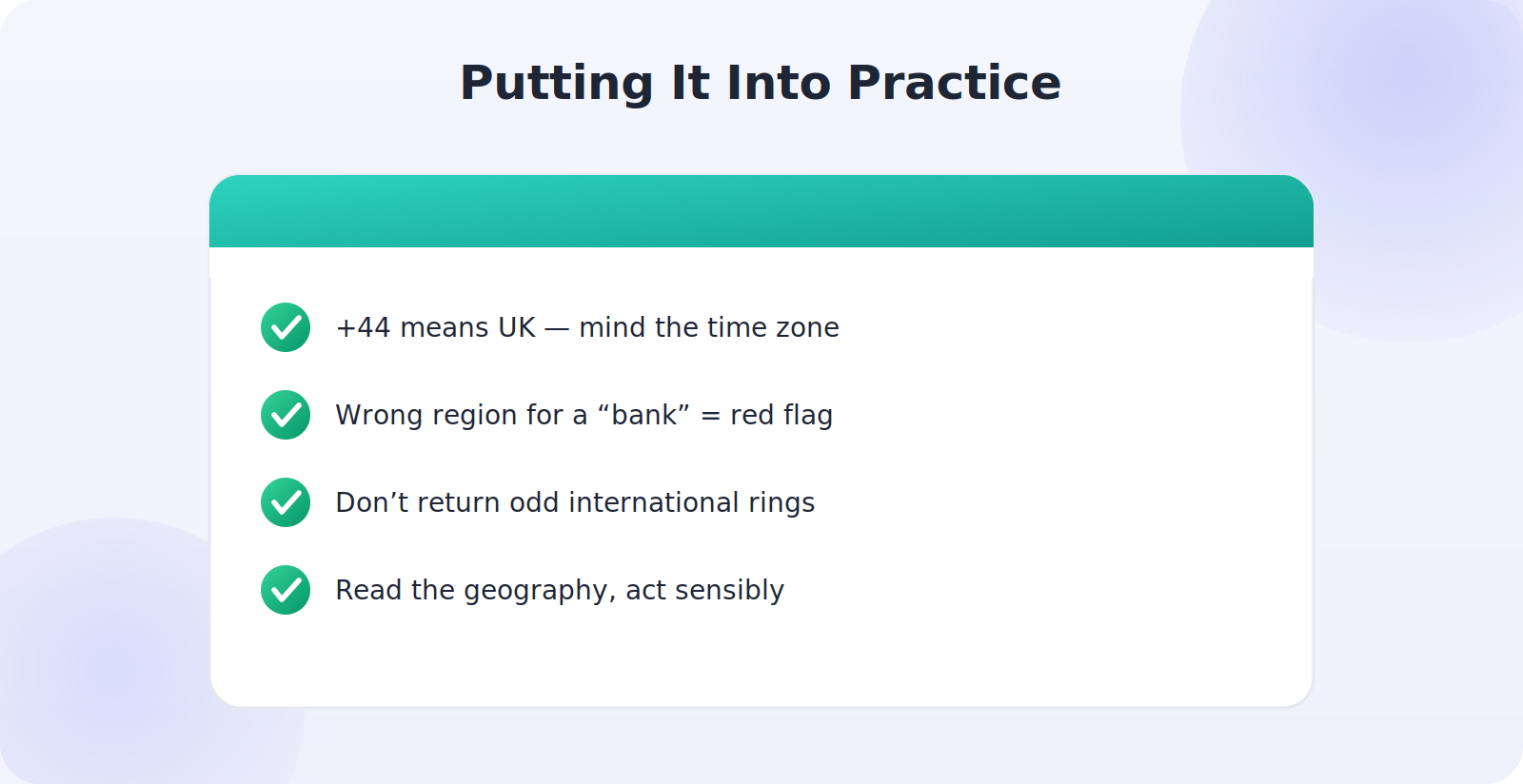Viewport: 1523px width, 784px height.
Task: Click the checkmark next to 'Don't return odd'
Action: point(286,502)
